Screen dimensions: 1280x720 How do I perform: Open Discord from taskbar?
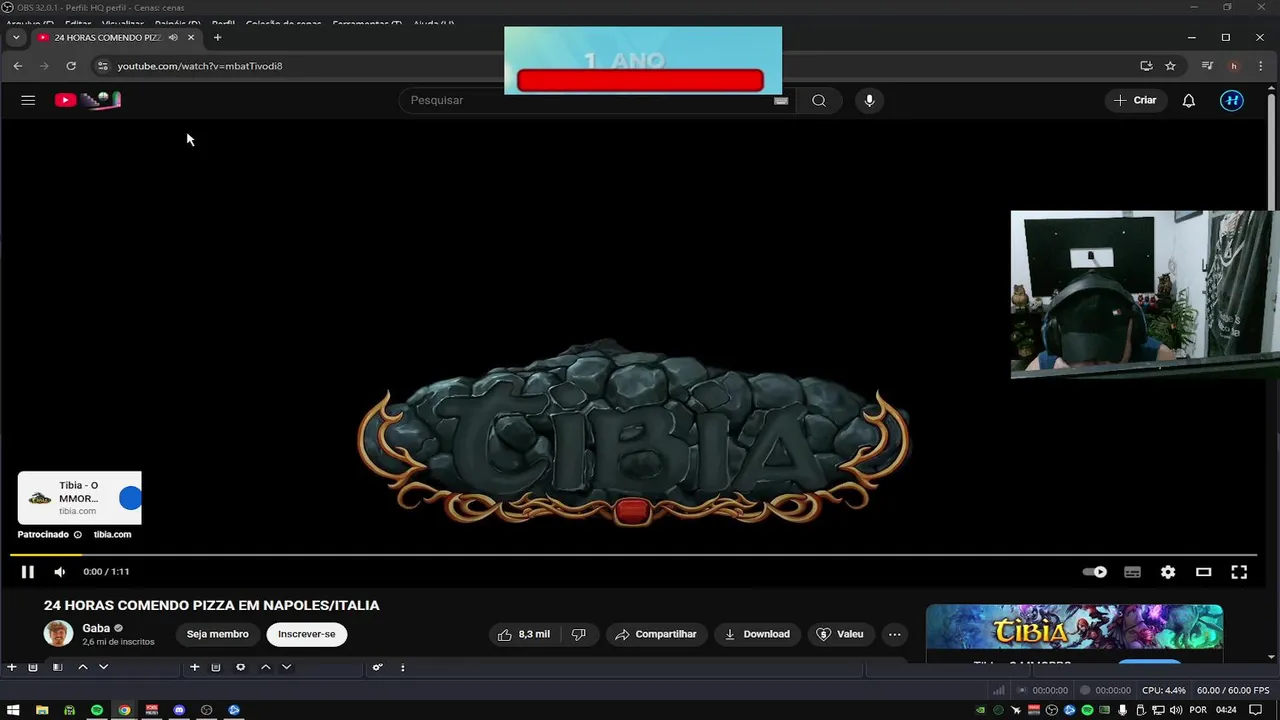pyautogui.click(x=179, y=710)
